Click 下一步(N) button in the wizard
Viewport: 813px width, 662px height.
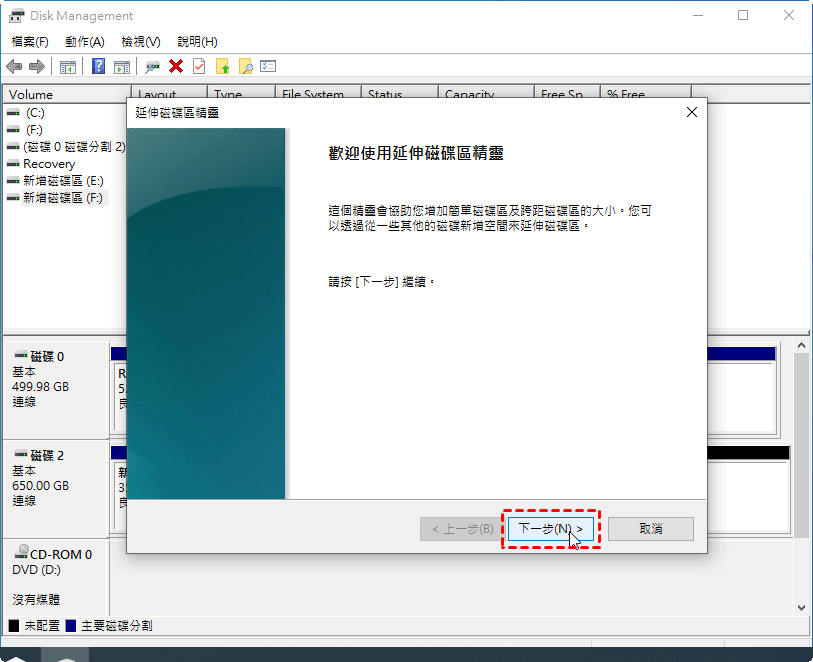coord(551,529)
